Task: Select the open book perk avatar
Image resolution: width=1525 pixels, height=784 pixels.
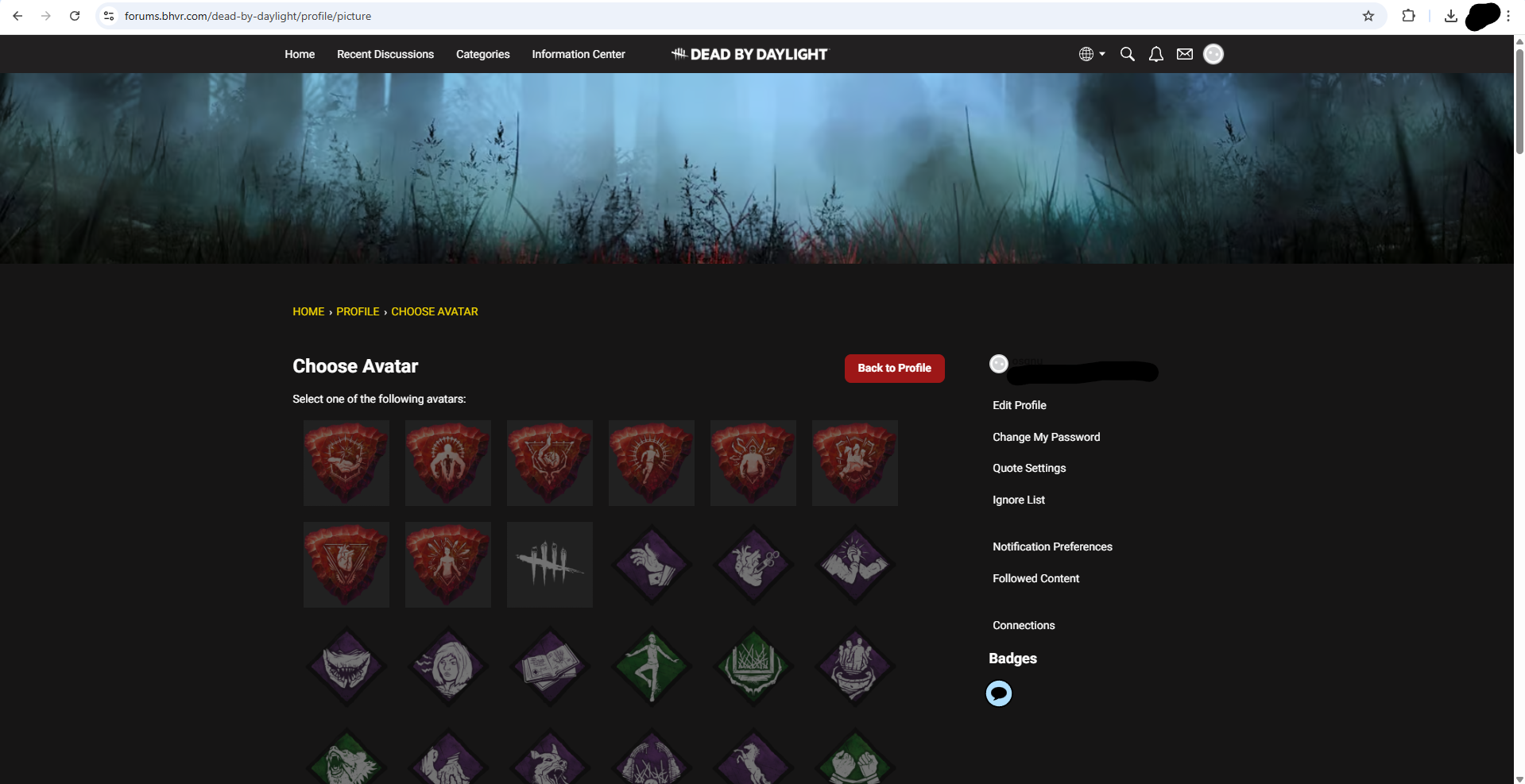Action: click(550, 666)
